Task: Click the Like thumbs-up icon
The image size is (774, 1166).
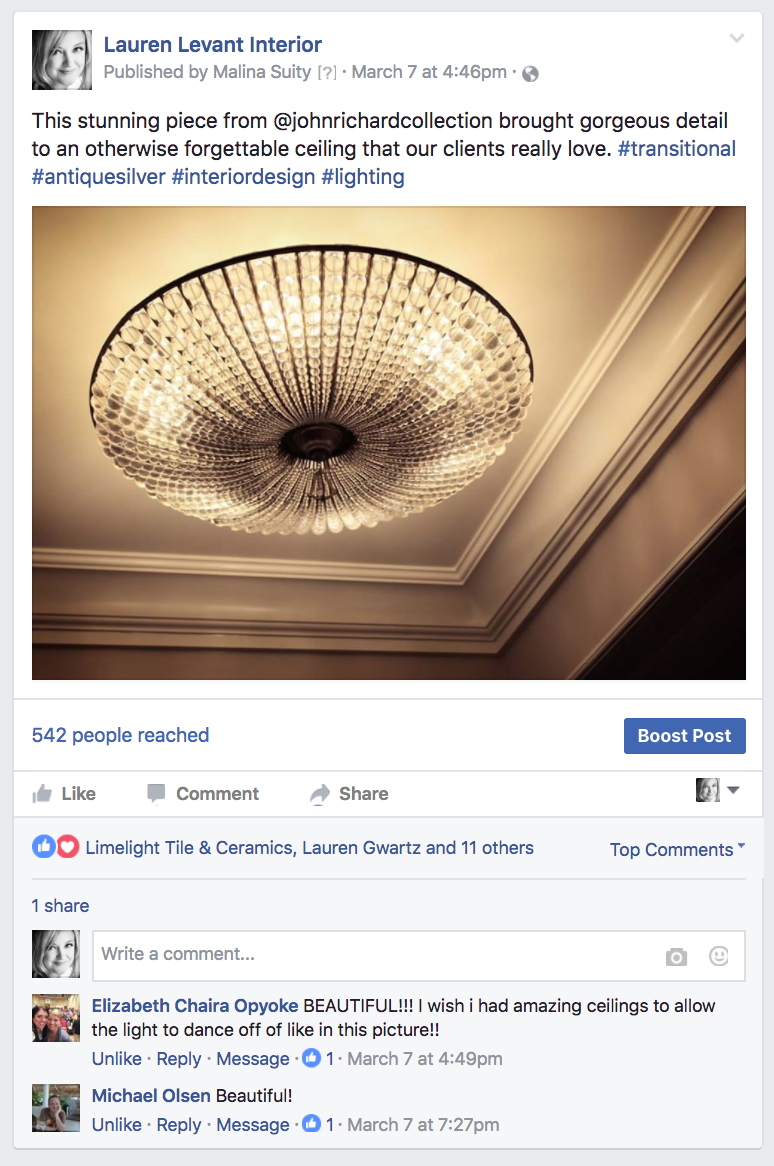Action: tap(42, 794)
